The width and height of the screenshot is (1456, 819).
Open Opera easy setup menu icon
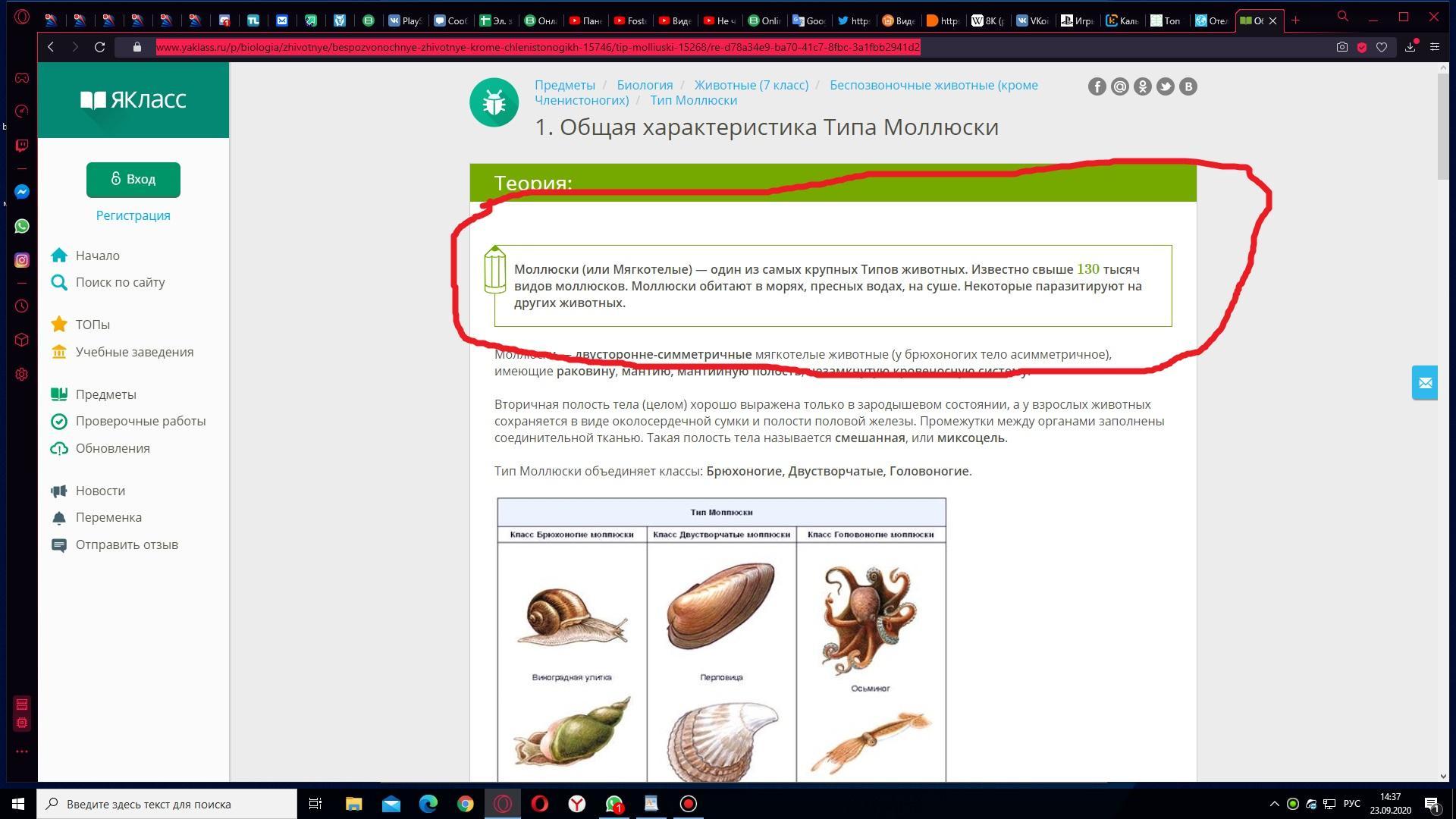click(x=1434, y=47)
